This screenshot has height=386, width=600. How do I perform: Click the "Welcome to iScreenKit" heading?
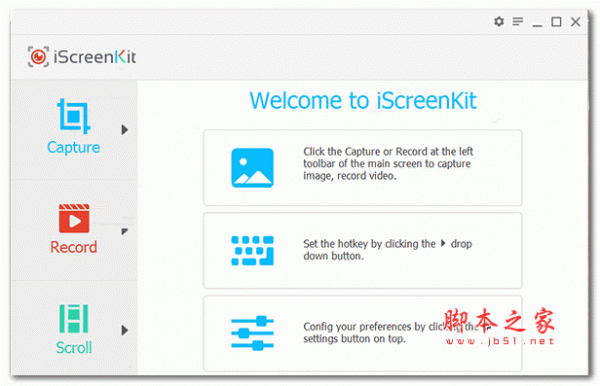(363, 101)
